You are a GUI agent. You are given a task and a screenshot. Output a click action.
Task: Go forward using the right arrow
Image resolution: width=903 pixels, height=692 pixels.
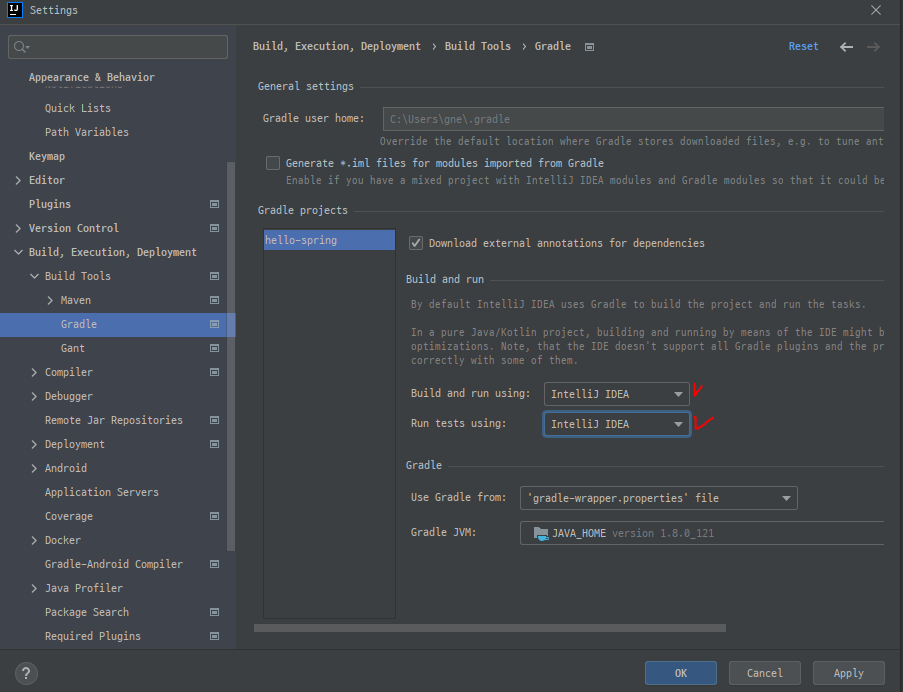(x=873, y=47)
